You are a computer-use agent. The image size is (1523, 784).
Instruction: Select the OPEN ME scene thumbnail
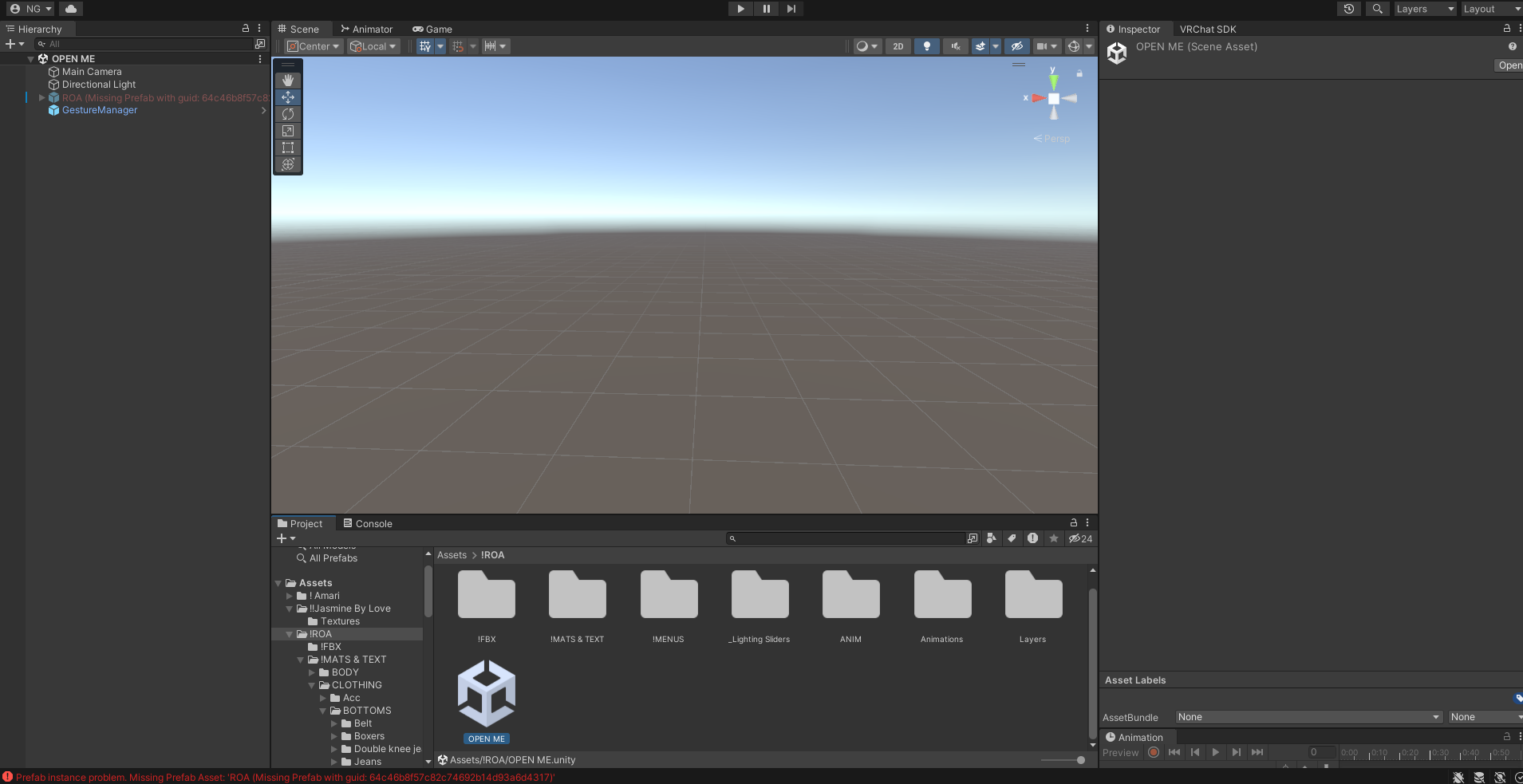(487, 692)
